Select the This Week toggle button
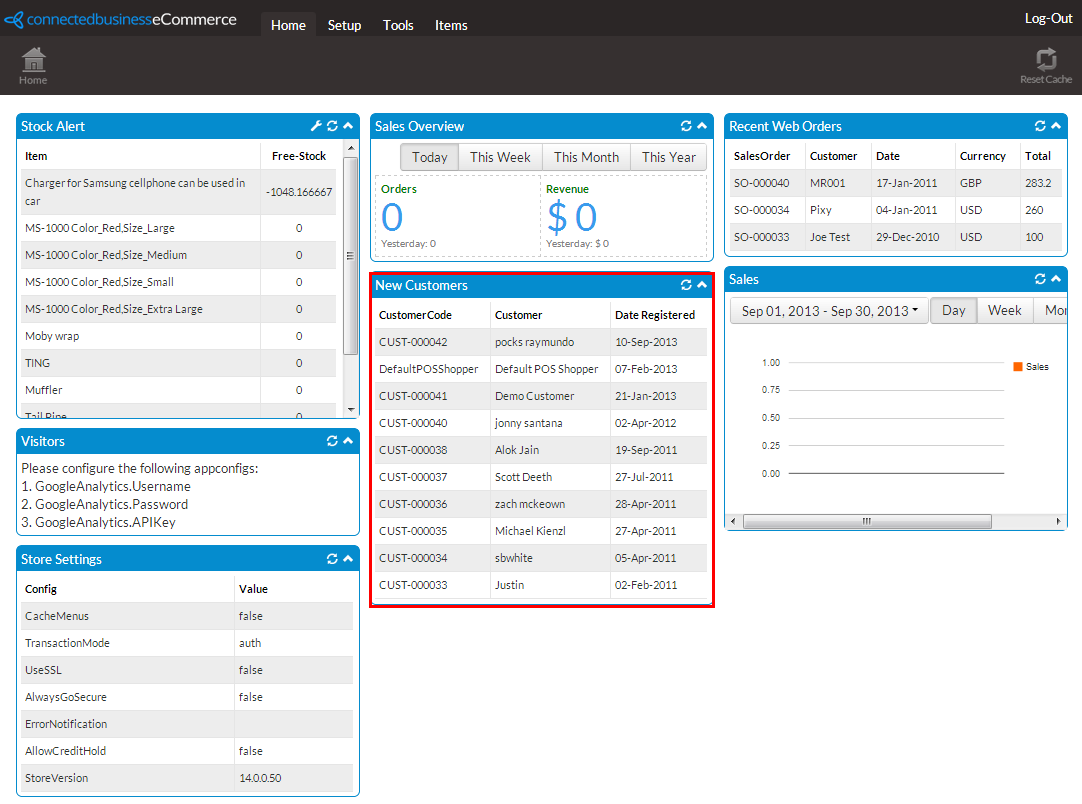This screenshot has height=804, width=1082. click(500, 157)
